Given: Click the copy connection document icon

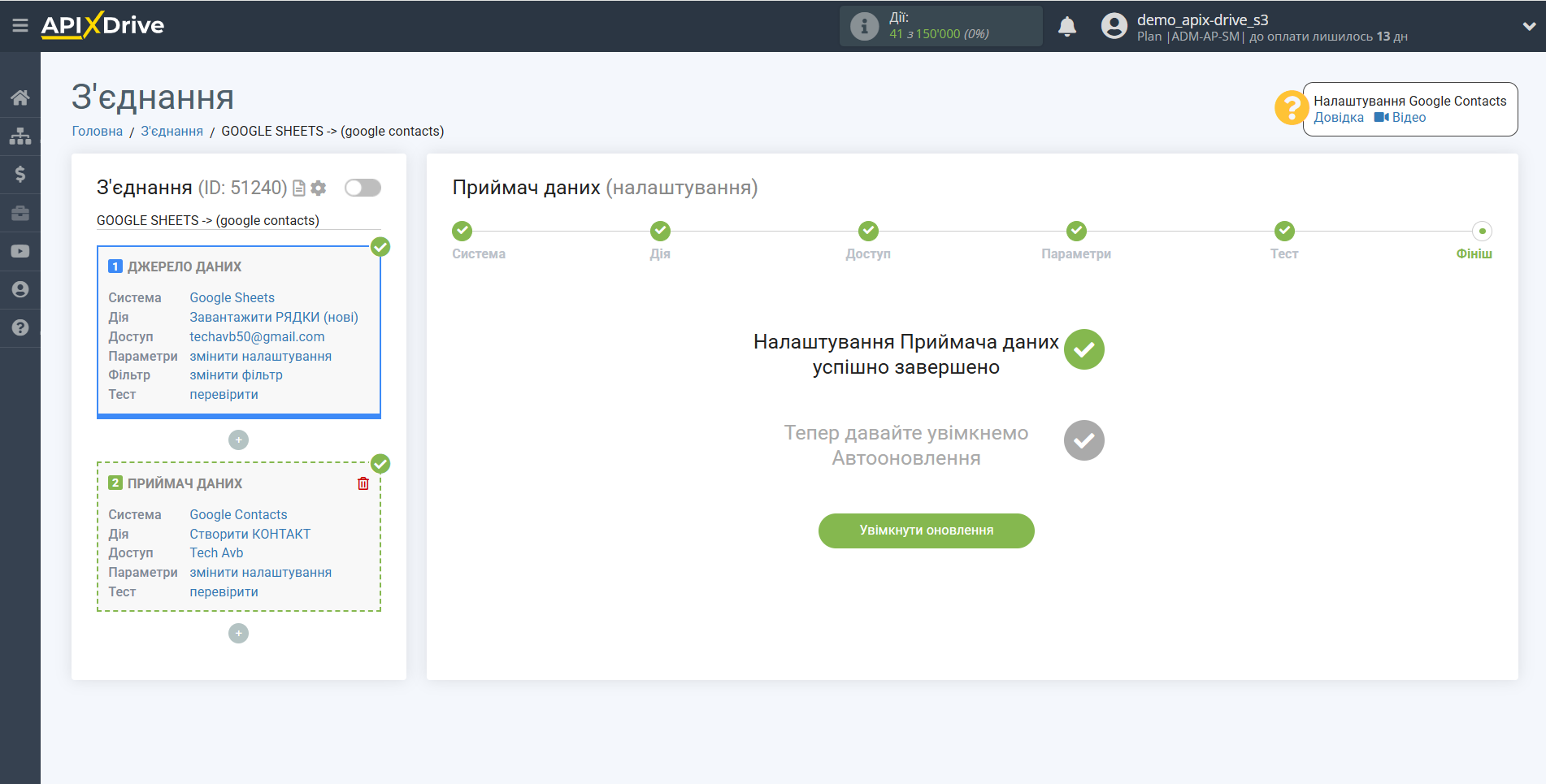Looking at the screenshot, I should [x=299, y=188].
